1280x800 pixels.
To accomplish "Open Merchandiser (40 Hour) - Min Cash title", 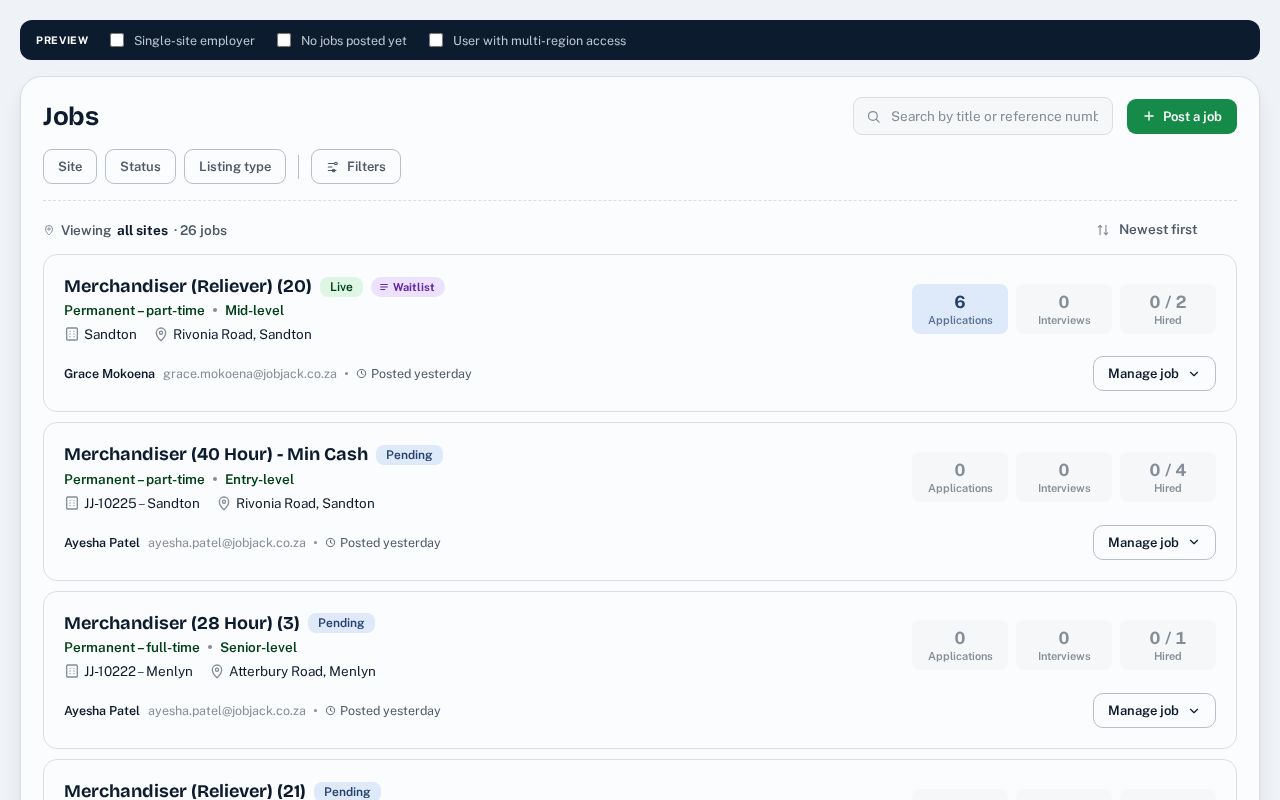I will click(216, 454).
